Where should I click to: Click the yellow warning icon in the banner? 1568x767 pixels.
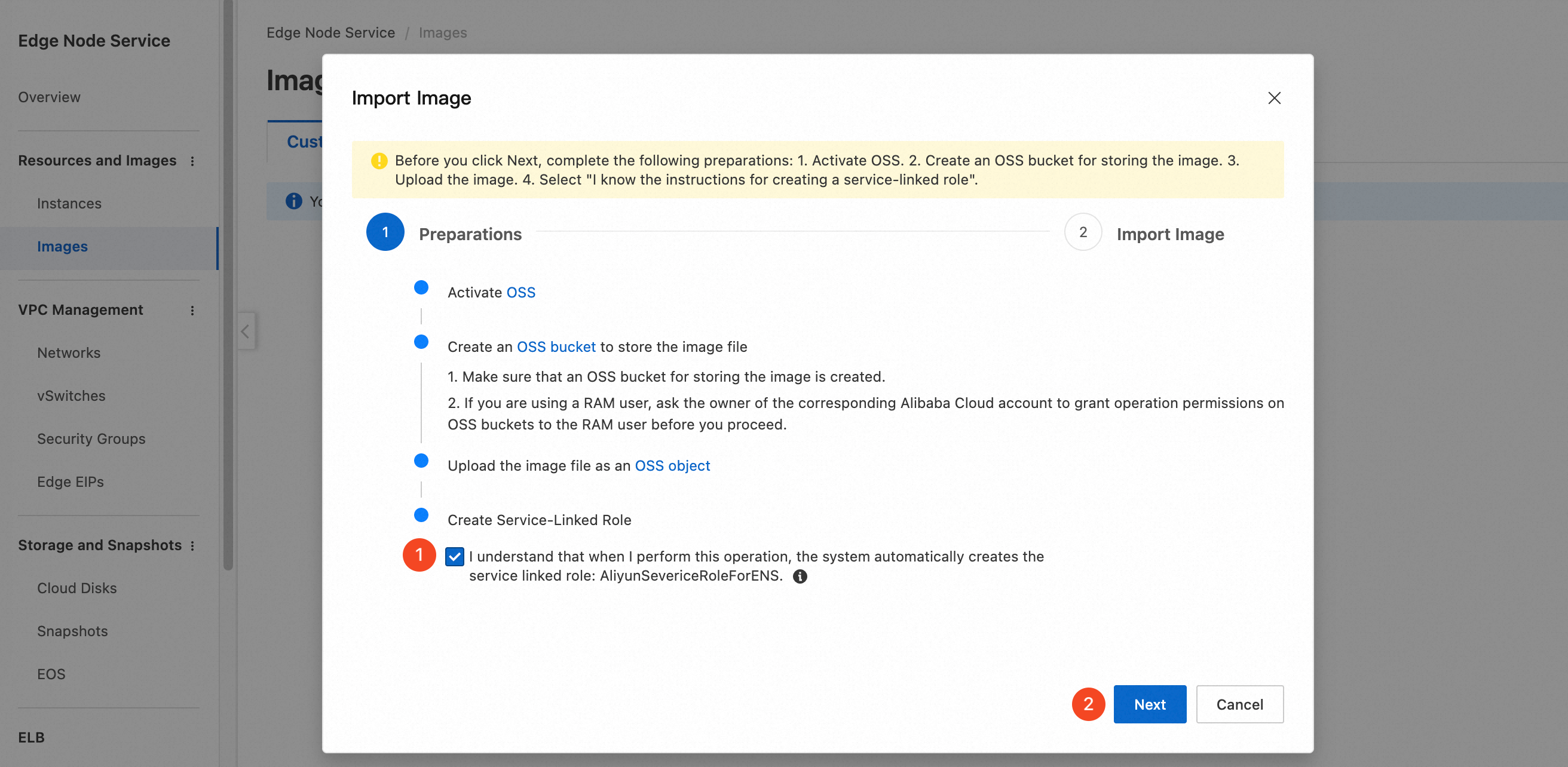(379, 161)
